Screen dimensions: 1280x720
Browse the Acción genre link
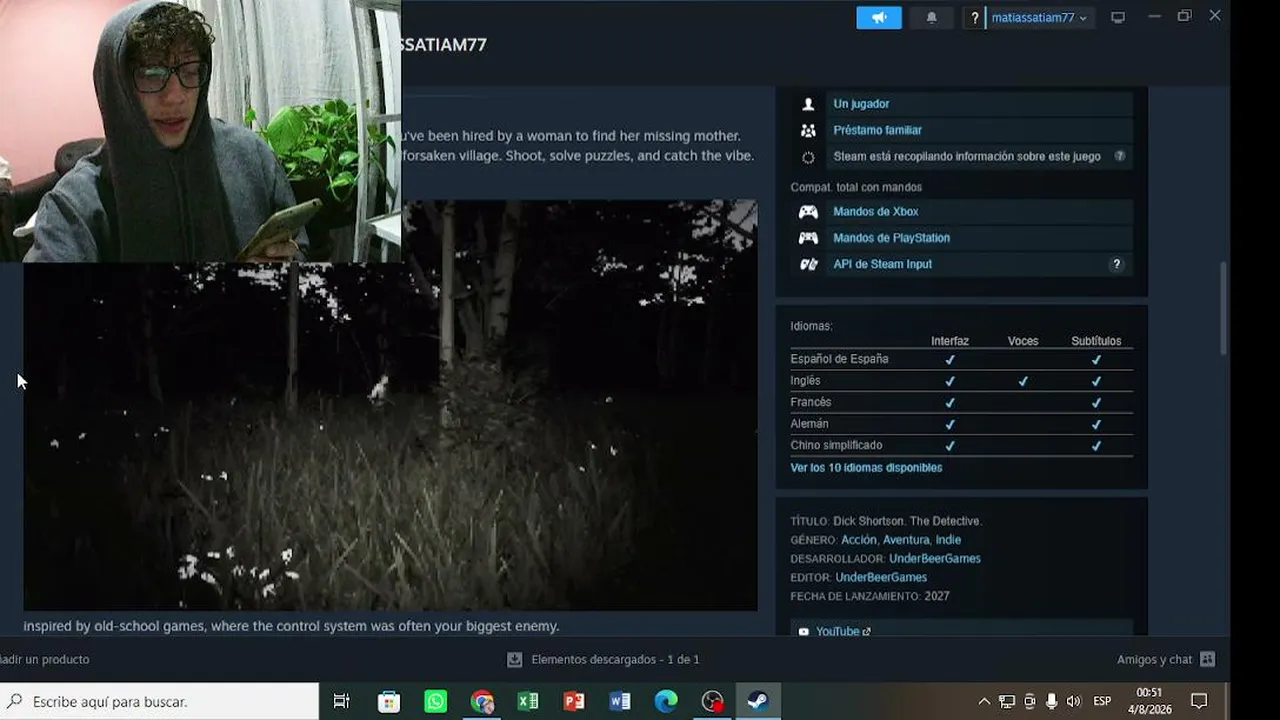[x=858, y=540]
